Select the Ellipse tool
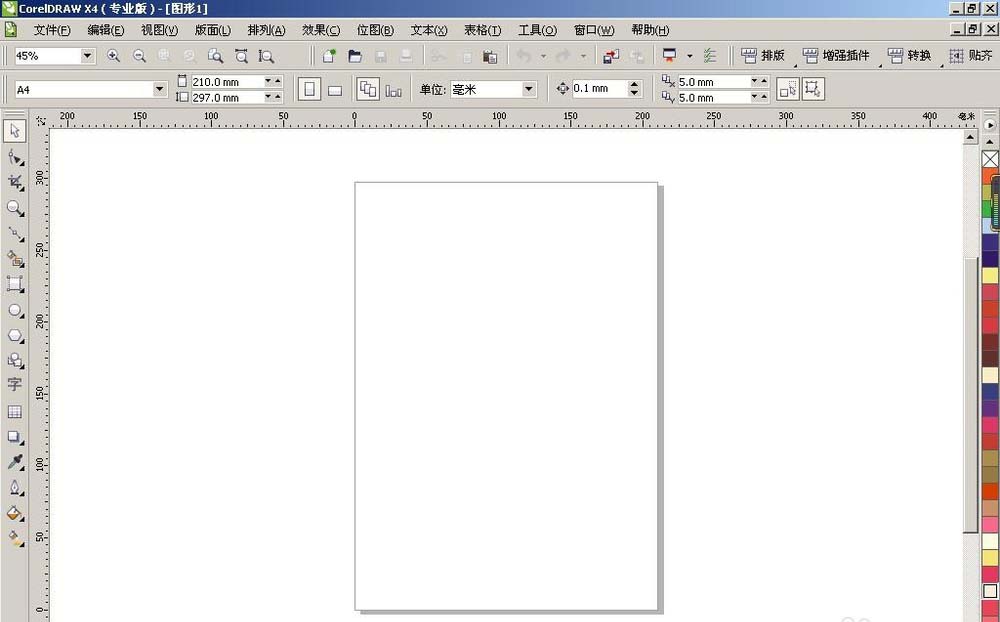Viewport: 1000px width, 622px height. pos(15,310)
